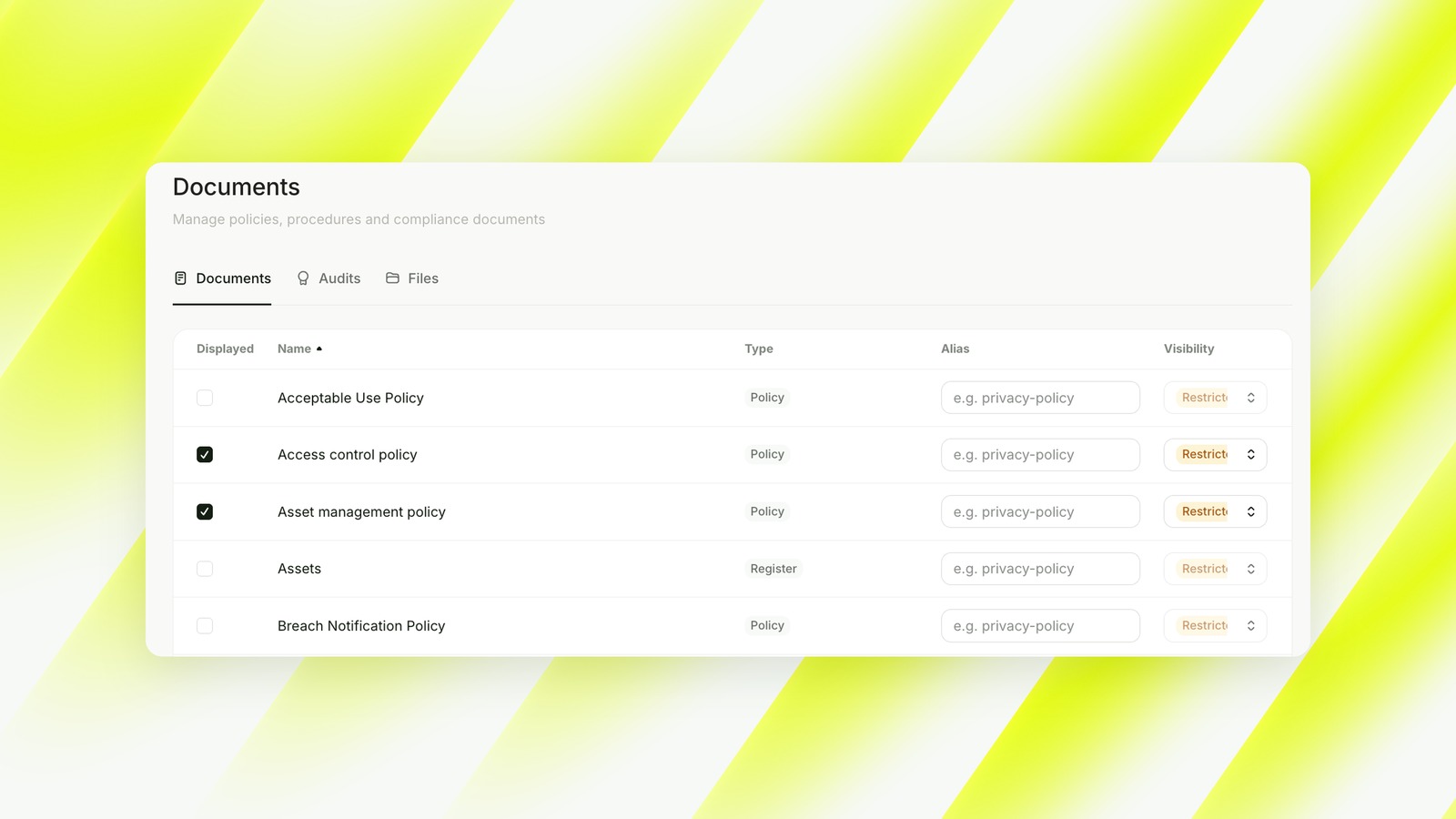This screenshot has height=819, width=1456.
Task: Open the Audits tab
Action: point(329,278)
